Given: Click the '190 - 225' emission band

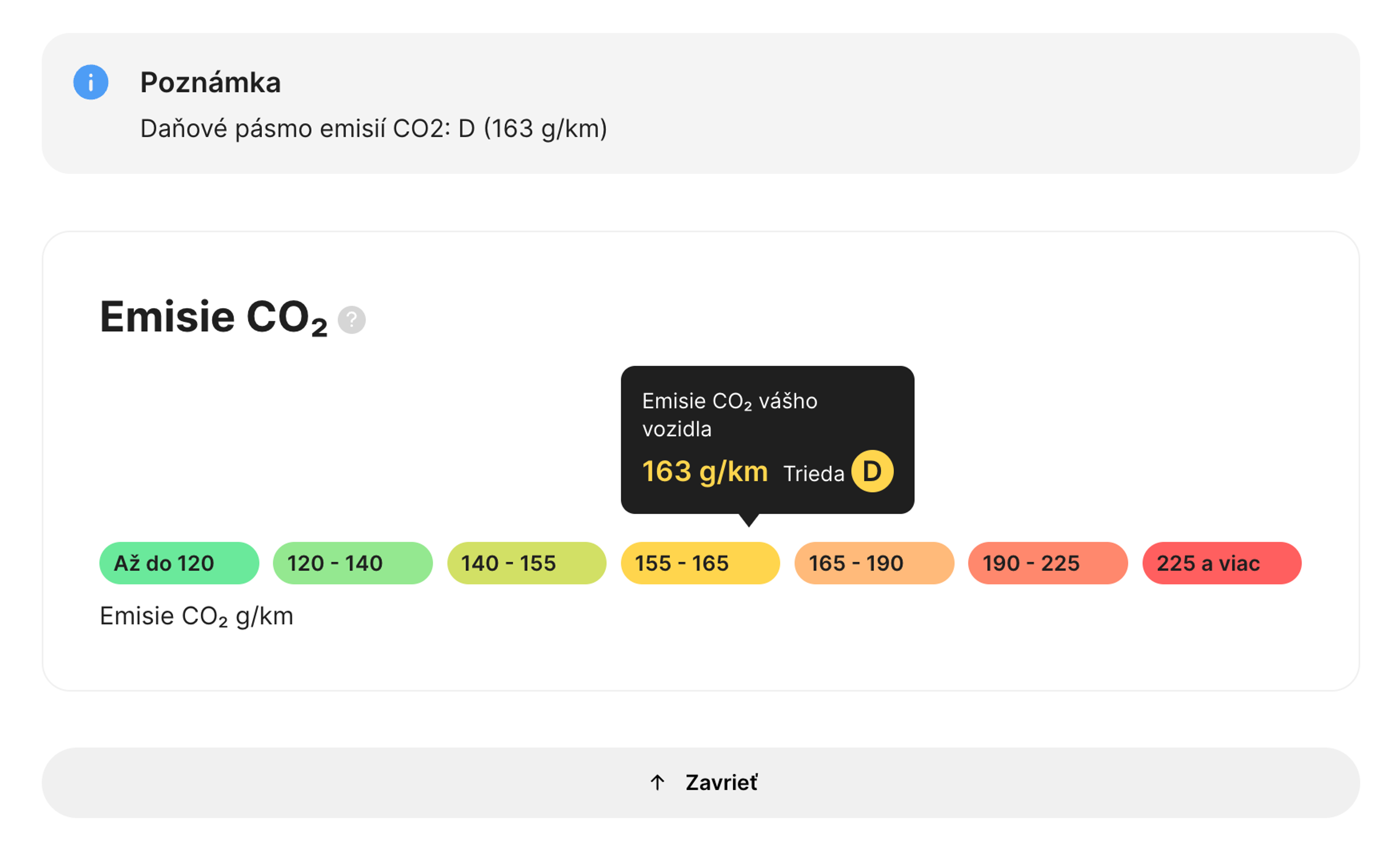Looking at the screenshot, I should pos(1048,563).
